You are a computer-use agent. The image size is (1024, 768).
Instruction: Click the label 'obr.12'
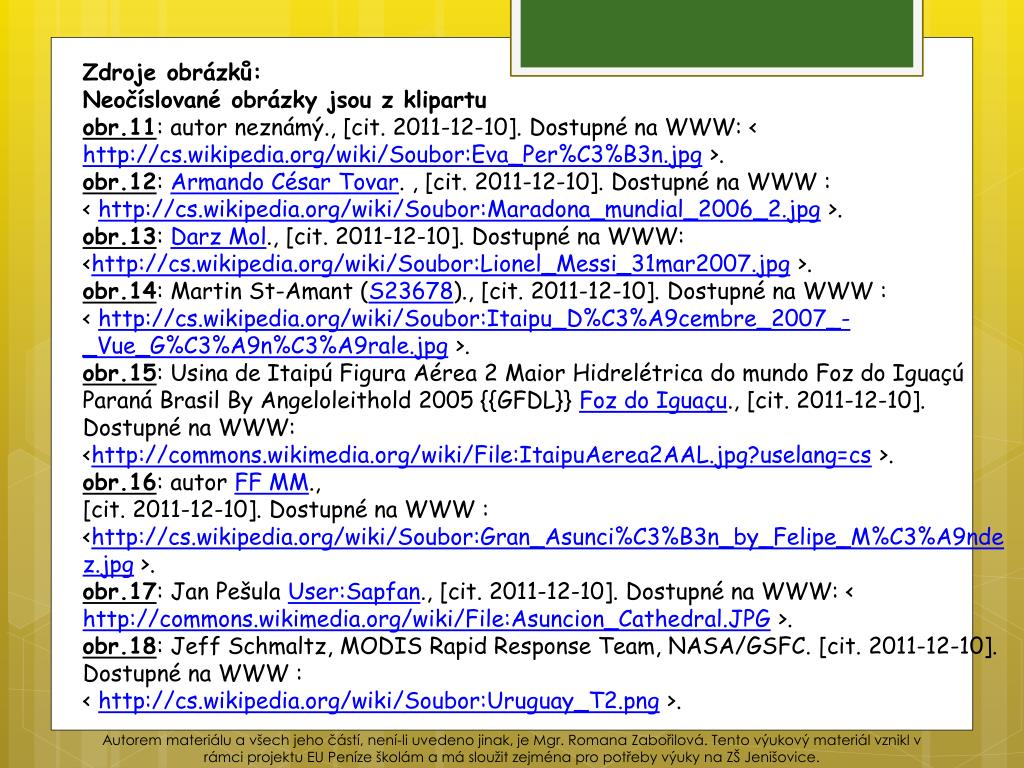pyautogui.click(x=120, y=182)
